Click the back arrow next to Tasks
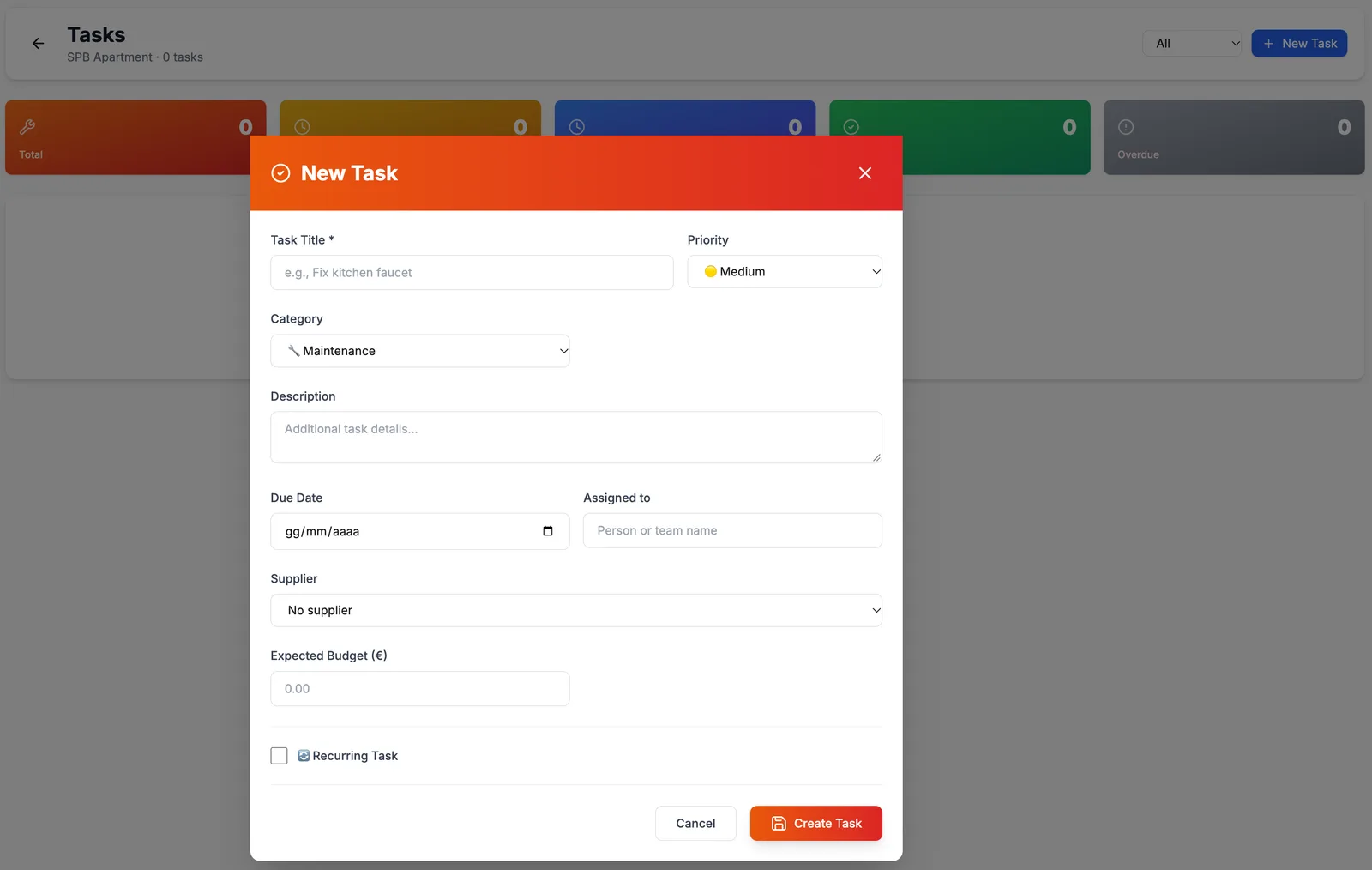The image size is (1372, 870). click(x=38, y=44)
